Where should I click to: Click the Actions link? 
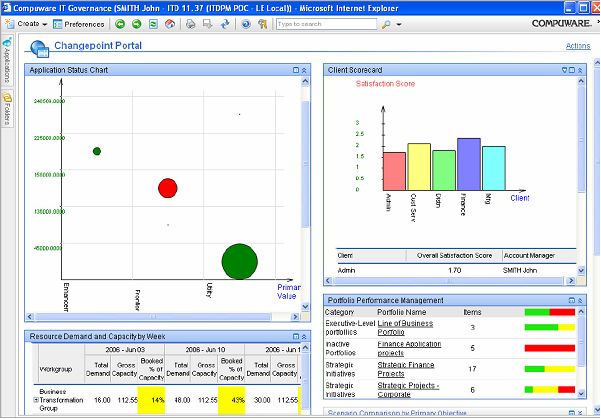click(577, 46)
